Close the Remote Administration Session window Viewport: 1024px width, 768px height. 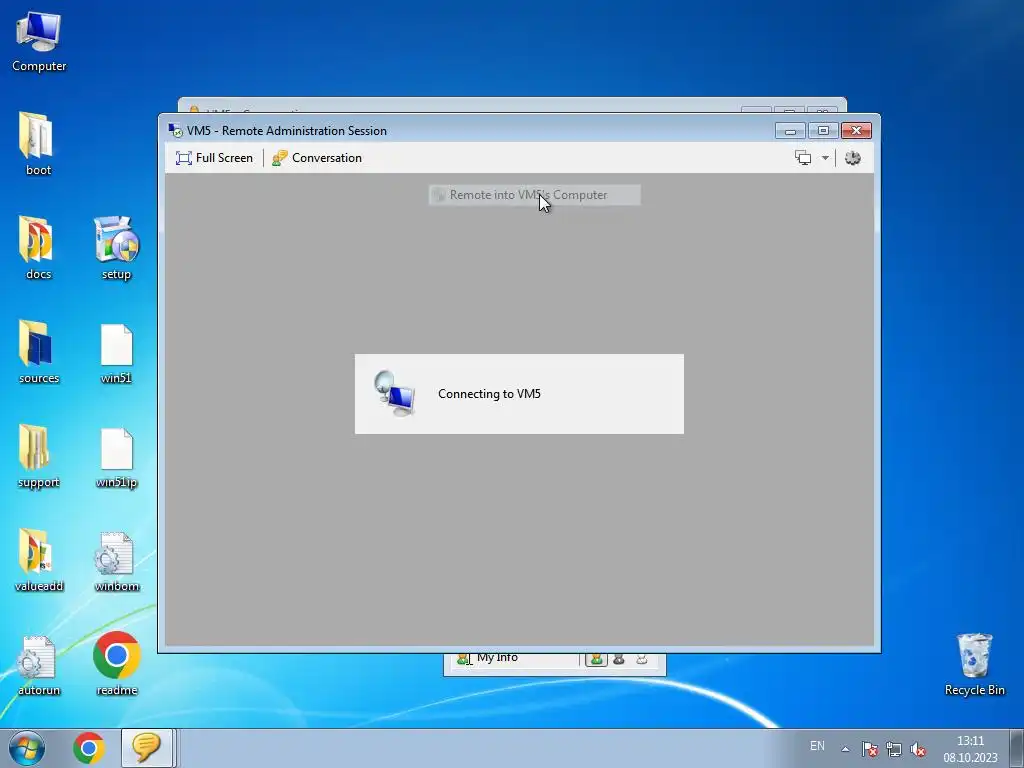click(856, 131)
